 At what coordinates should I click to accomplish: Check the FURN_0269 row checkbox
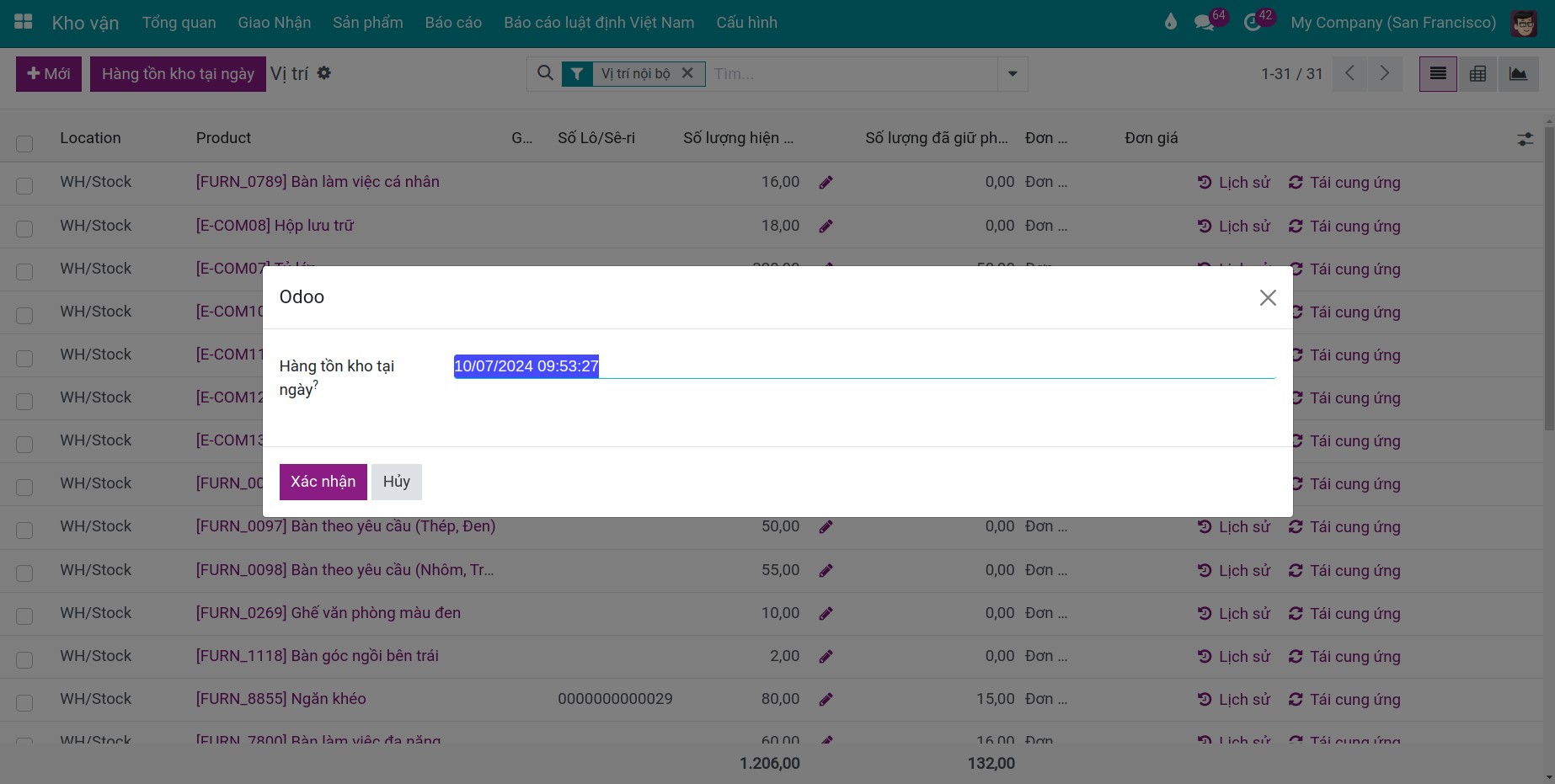(24, 616)
